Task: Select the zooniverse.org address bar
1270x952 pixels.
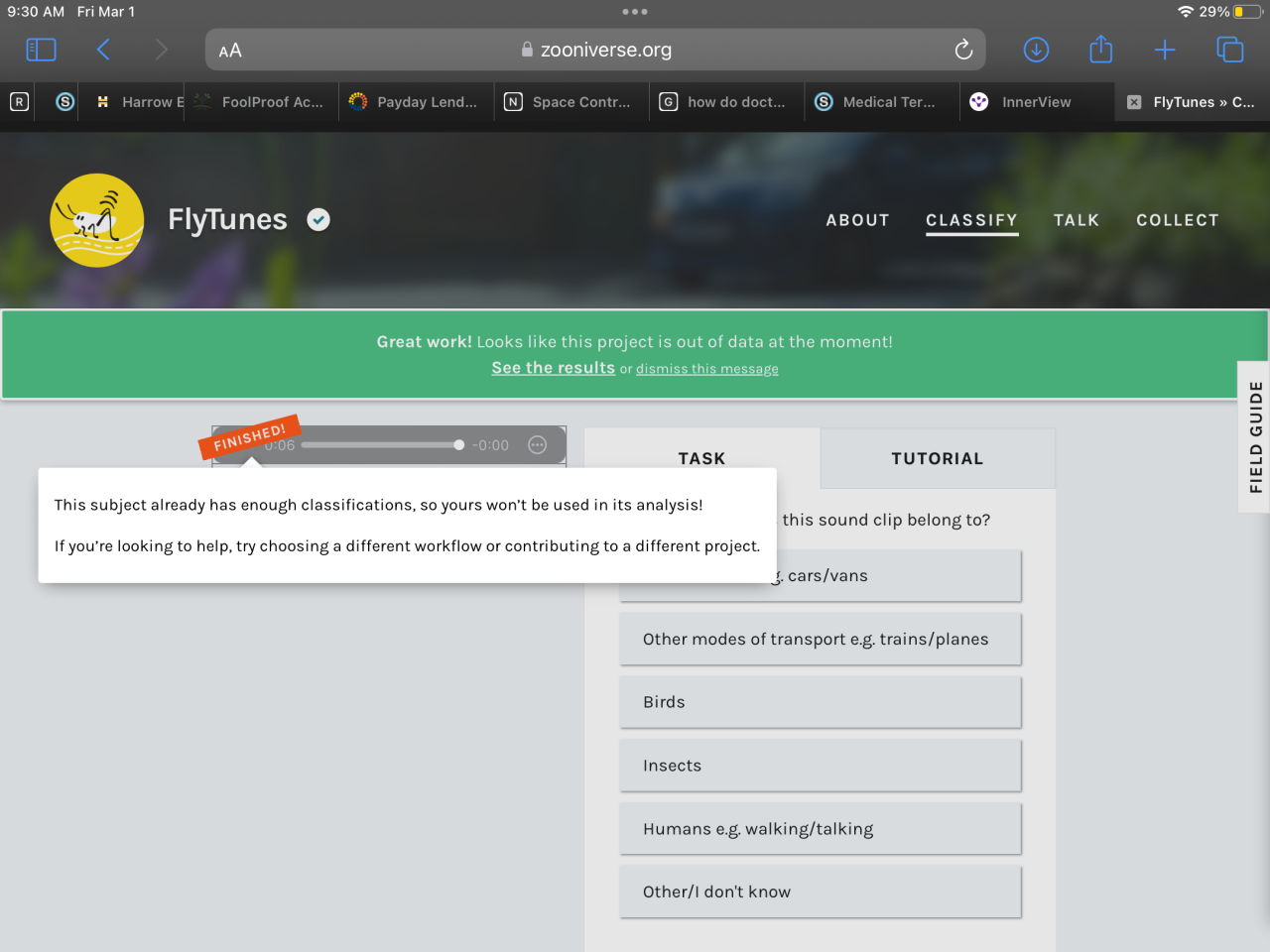Action: click(x=595, y=50)
